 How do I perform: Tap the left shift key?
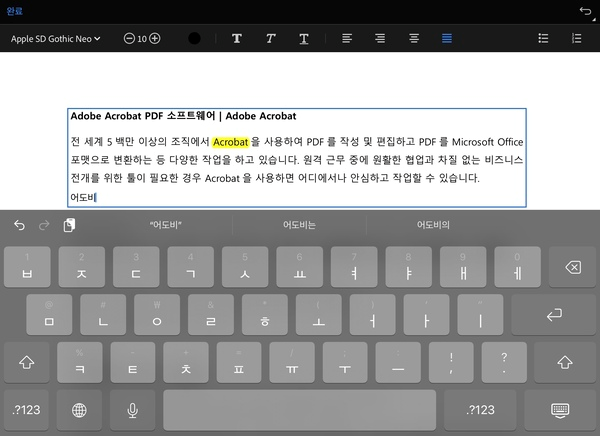coord(26,363)
